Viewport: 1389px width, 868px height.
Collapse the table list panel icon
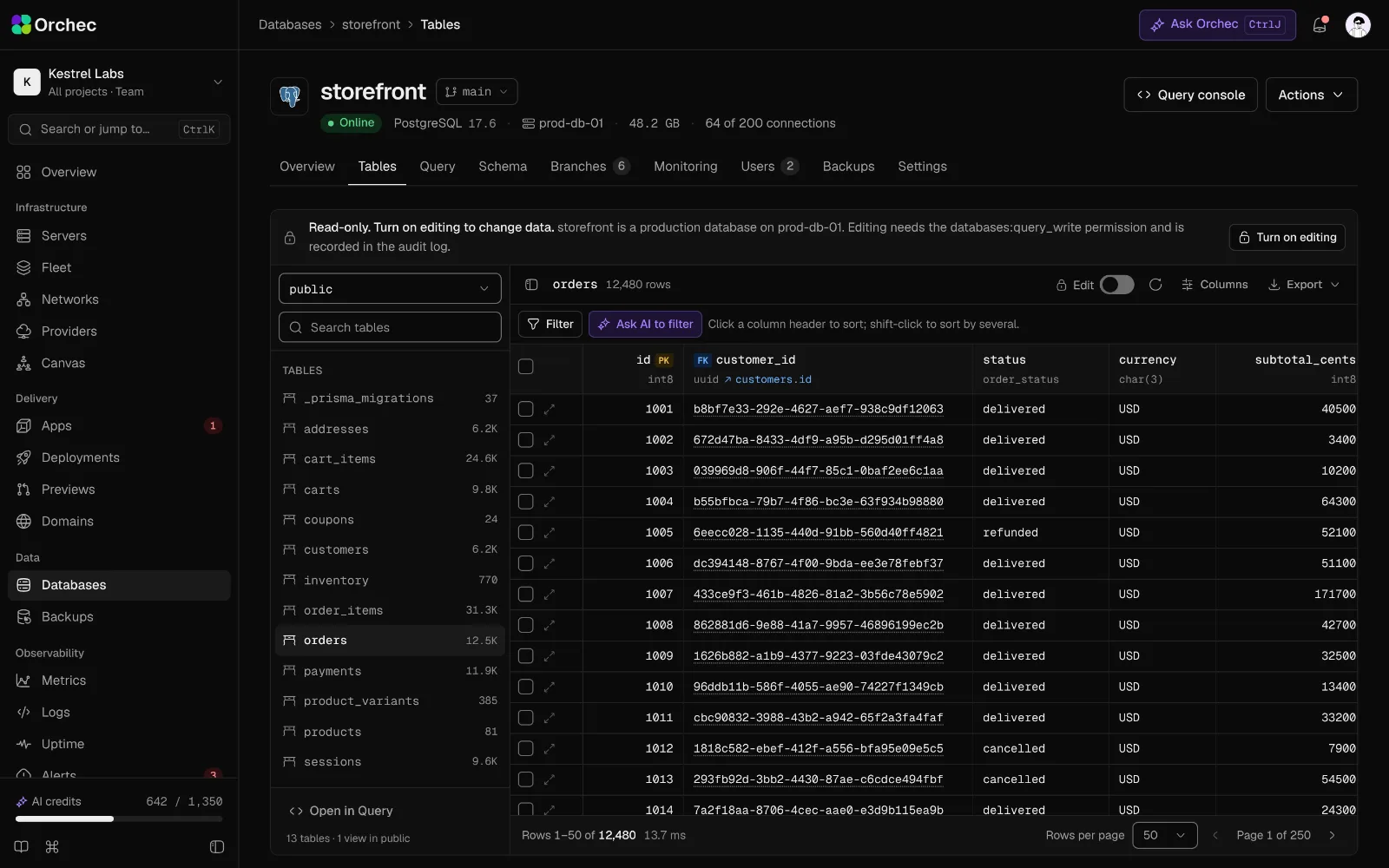(531, 285)
